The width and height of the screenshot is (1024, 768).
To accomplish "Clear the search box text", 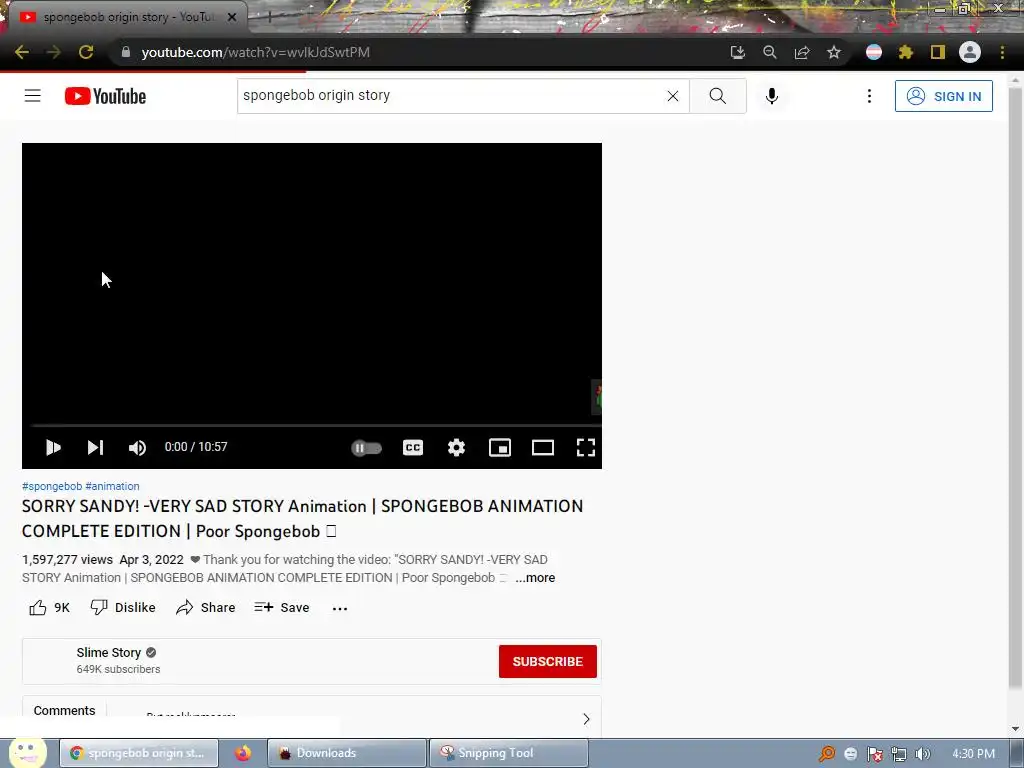I will [x=673, y=96].
